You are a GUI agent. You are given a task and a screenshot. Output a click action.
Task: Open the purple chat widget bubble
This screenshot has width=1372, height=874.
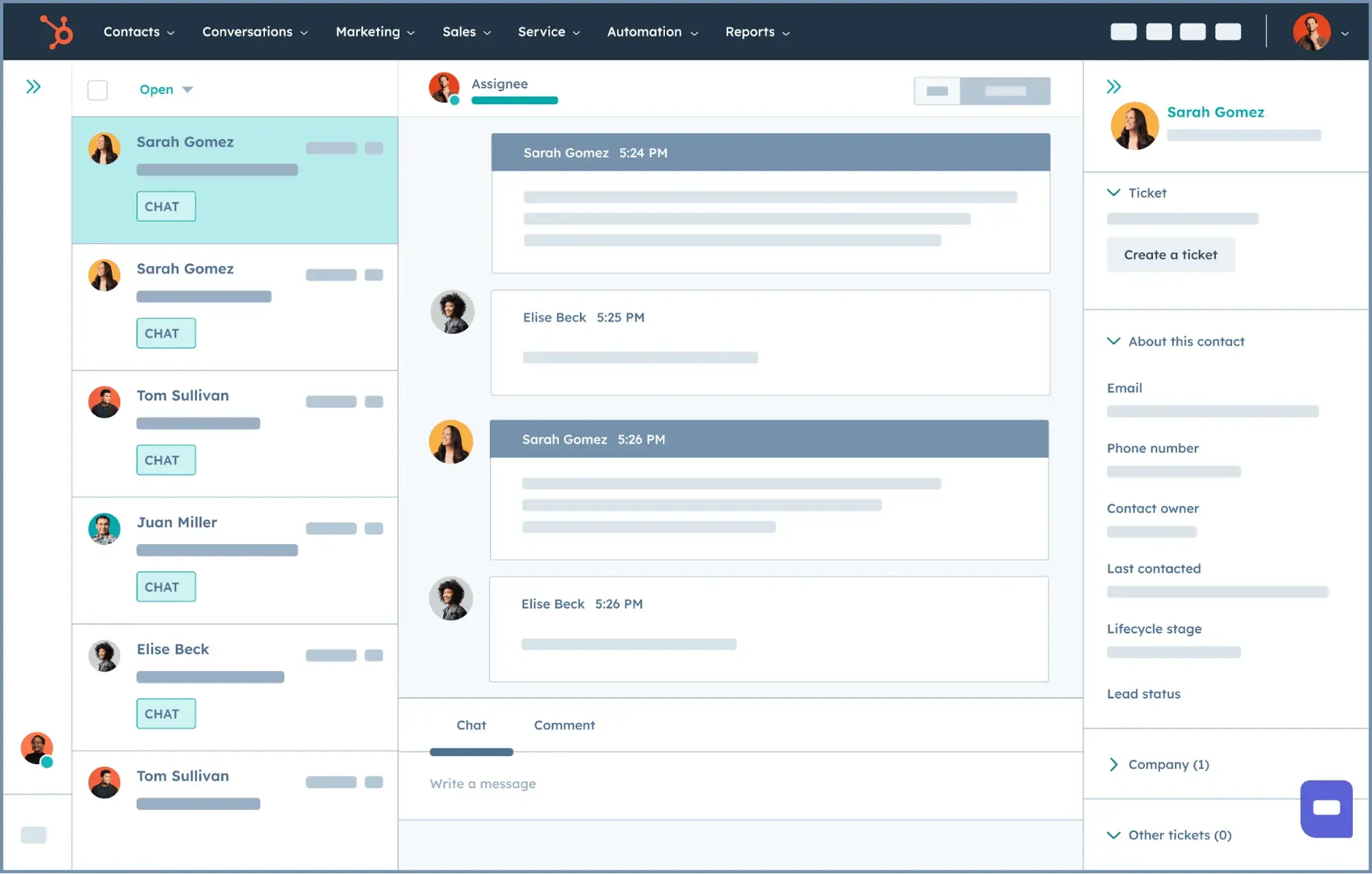click(1325, 808)
